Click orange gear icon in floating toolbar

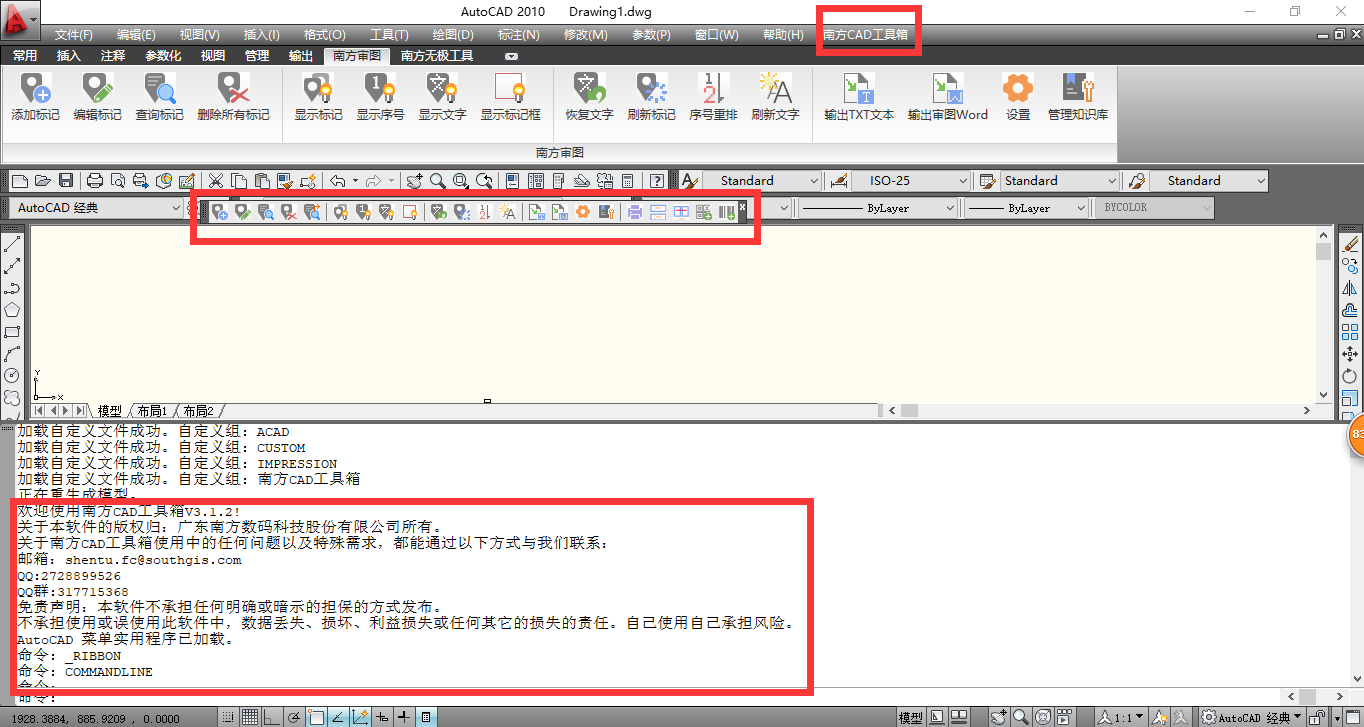[583, 212]
